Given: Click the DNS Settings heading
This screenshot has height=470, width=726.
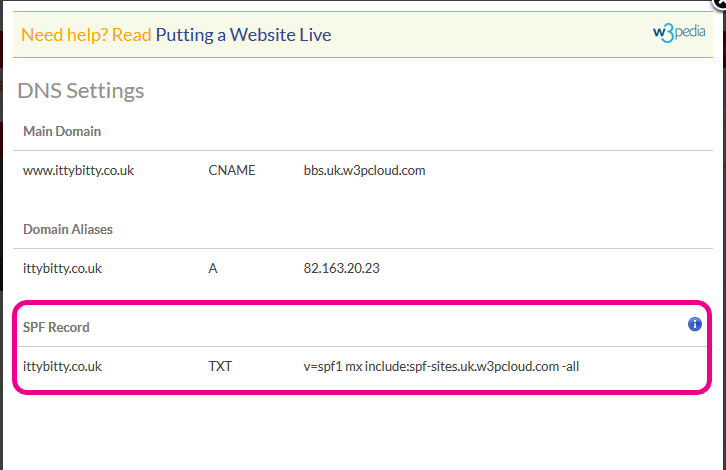Looking at the screenshot, I should (x=81, y=91).
